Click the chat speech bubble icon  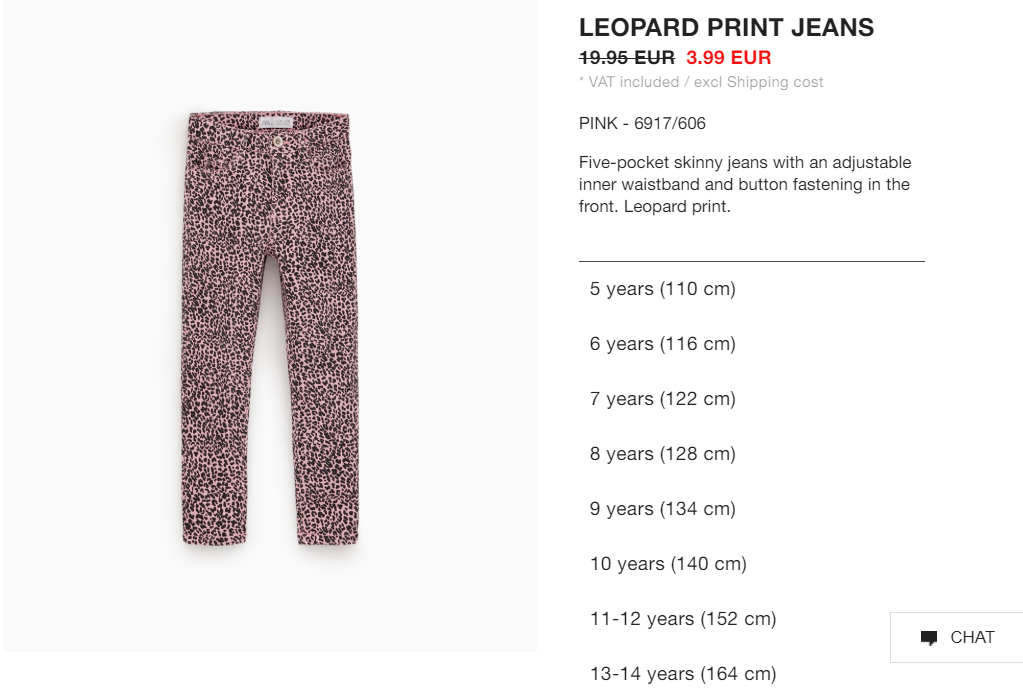pos(928,637)
